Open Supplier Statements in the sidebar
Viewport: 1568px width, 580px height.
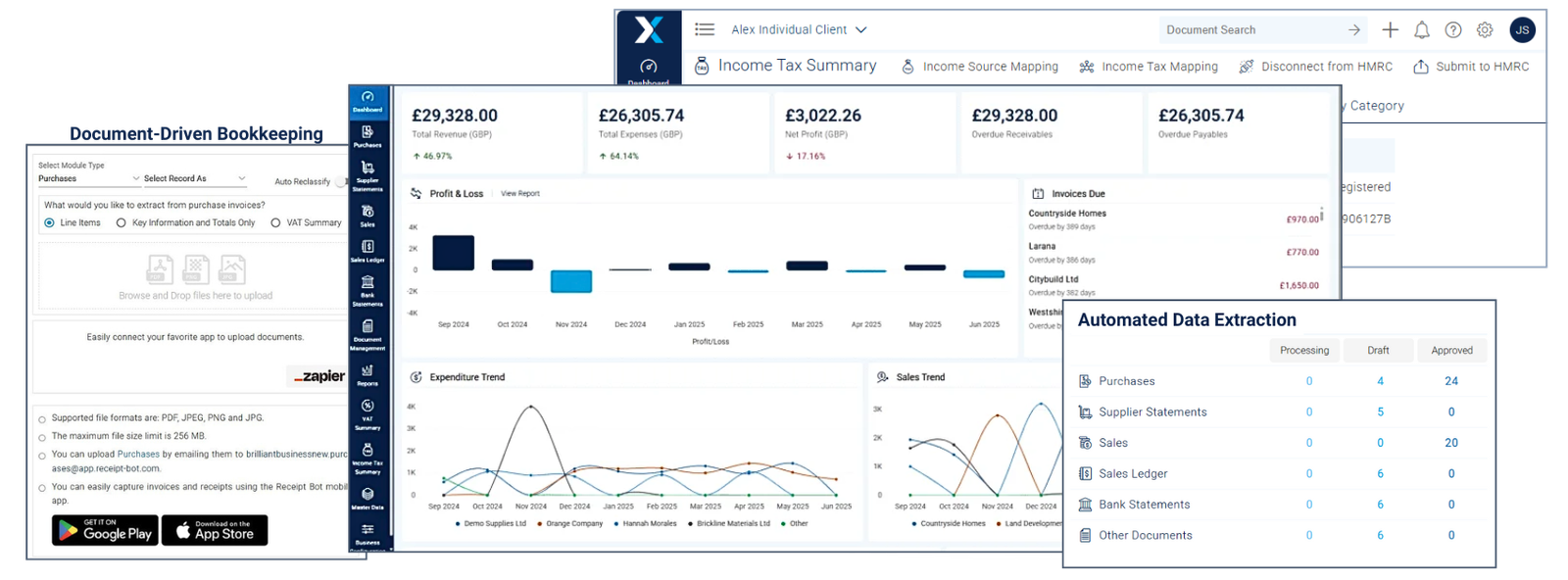pos(367,175)
